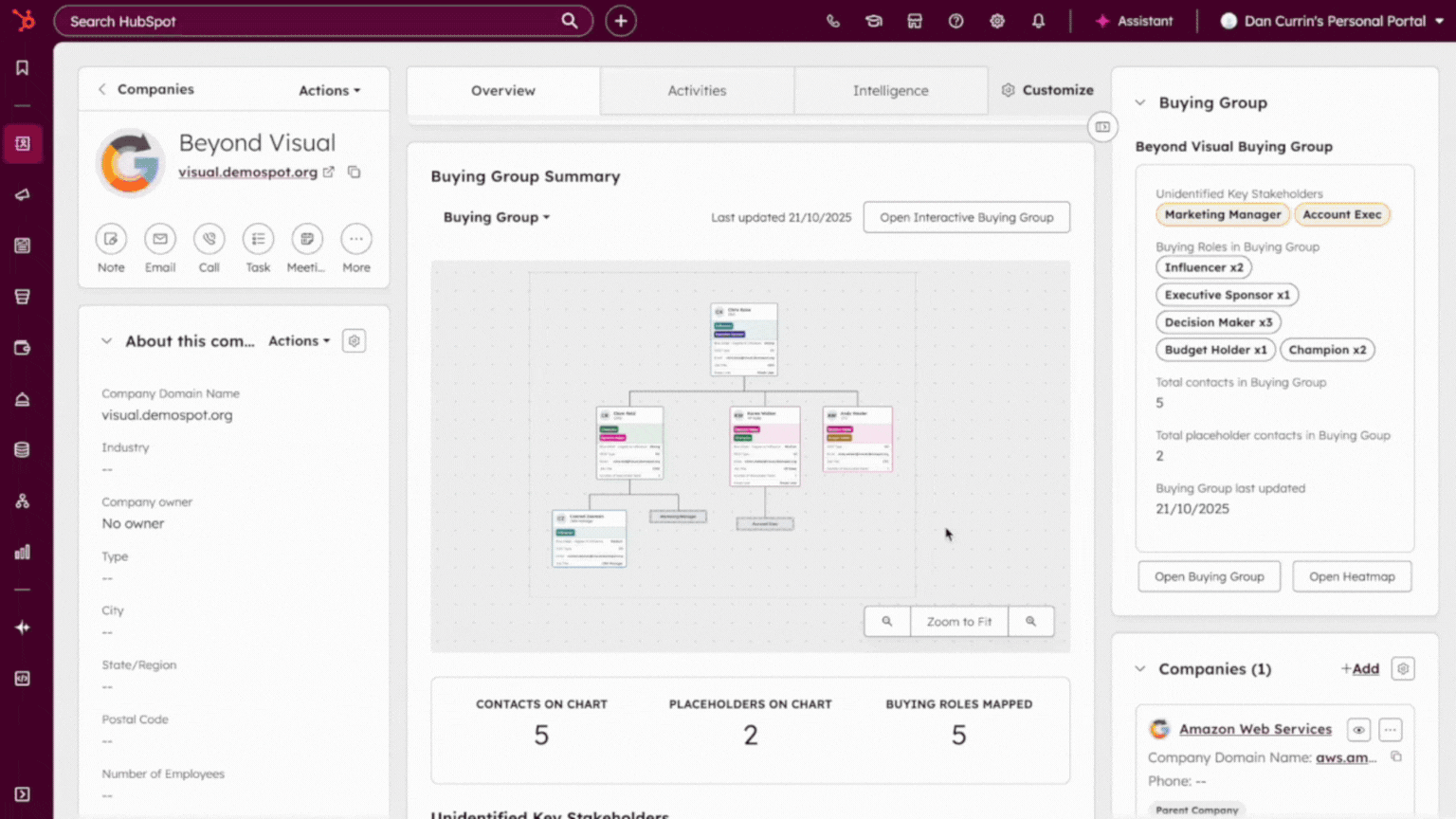Click the Note icon button
The height and width of the screenshot is (819, 1456).
(x=111, y=240)
